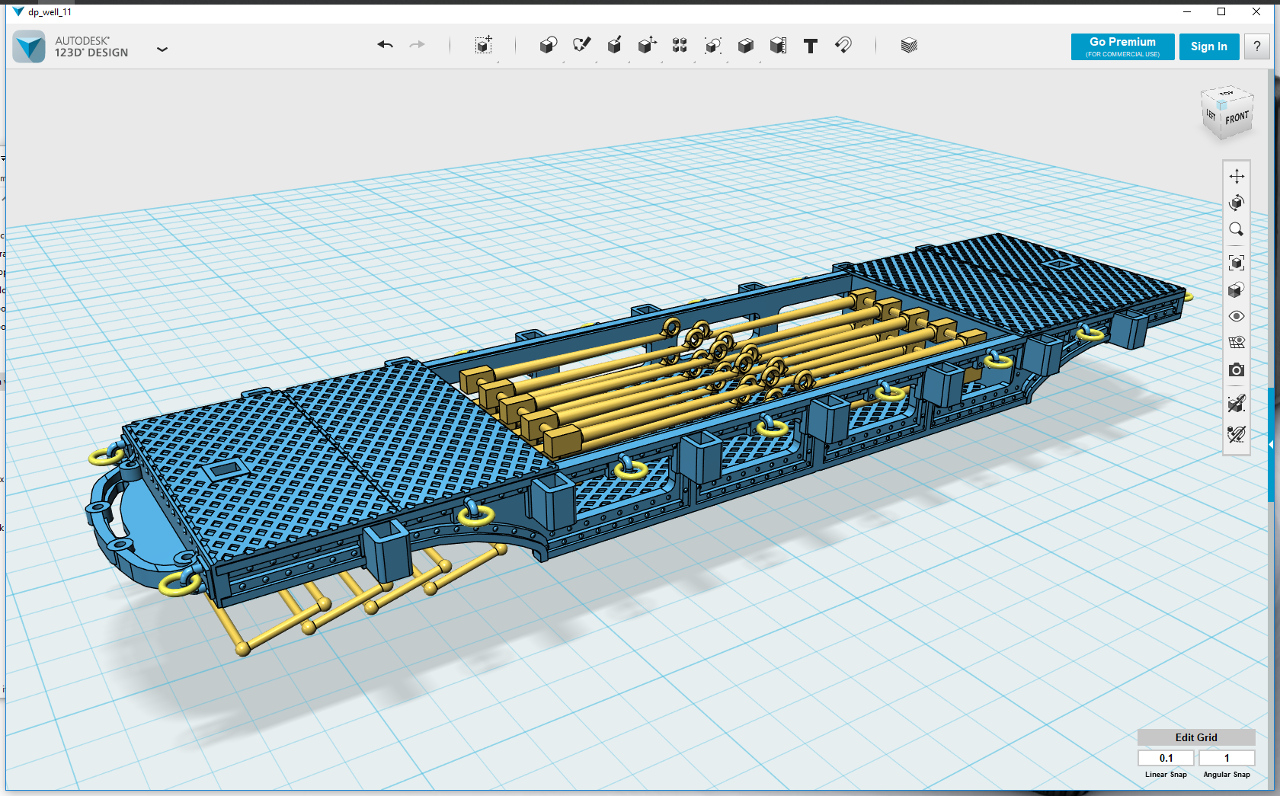Switch perspective or orthographic view cube icon
Image resolution: width=1280 pixels, height=796 pixels.
pyautogui.click(x=1237, y=290)
